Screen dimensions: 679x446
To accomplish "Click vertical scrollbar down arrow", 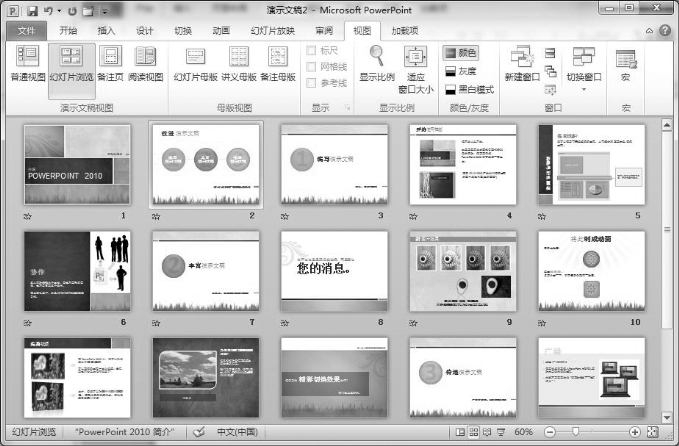I will click(x=667, y=417).
